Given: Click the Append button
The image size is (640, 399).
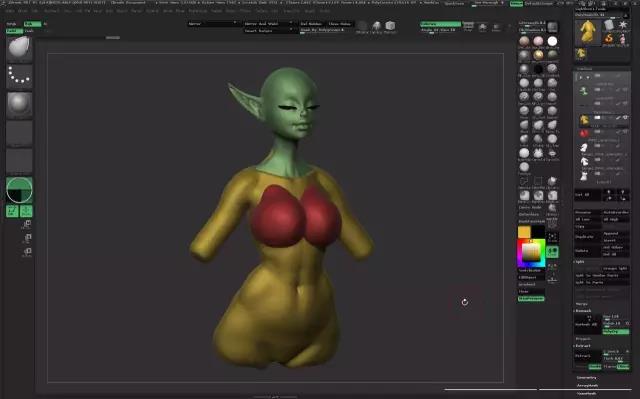Looking at the screenshot, I should tap(616, 233).
